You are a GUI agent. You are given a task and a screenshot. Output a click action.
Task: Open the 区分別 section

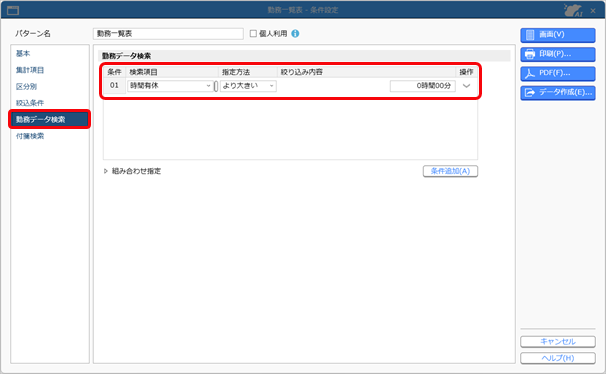26,87
